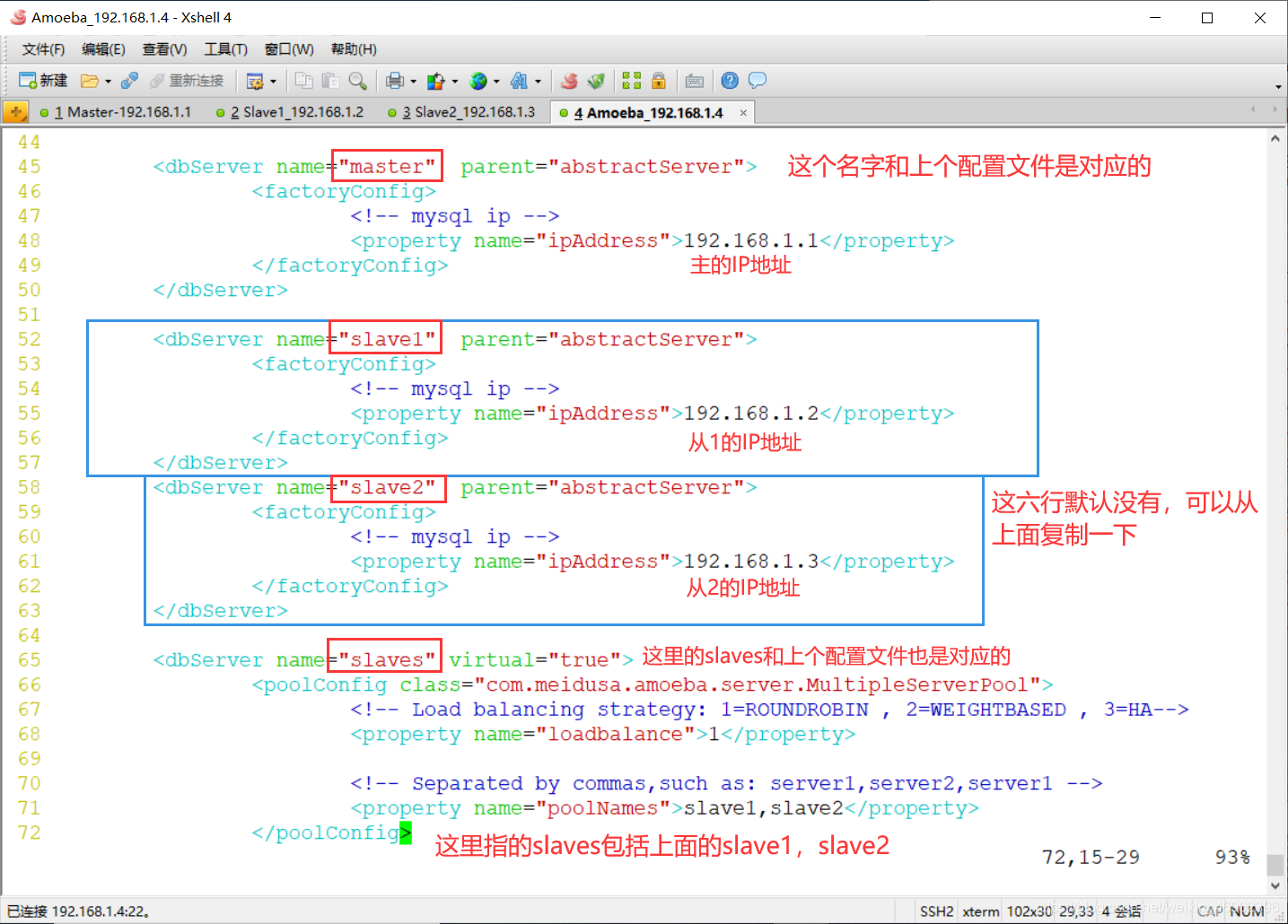Switch to the Master-192.168.1.1 tab
This screenshot has width=1288, height=924.
[116, 112]
